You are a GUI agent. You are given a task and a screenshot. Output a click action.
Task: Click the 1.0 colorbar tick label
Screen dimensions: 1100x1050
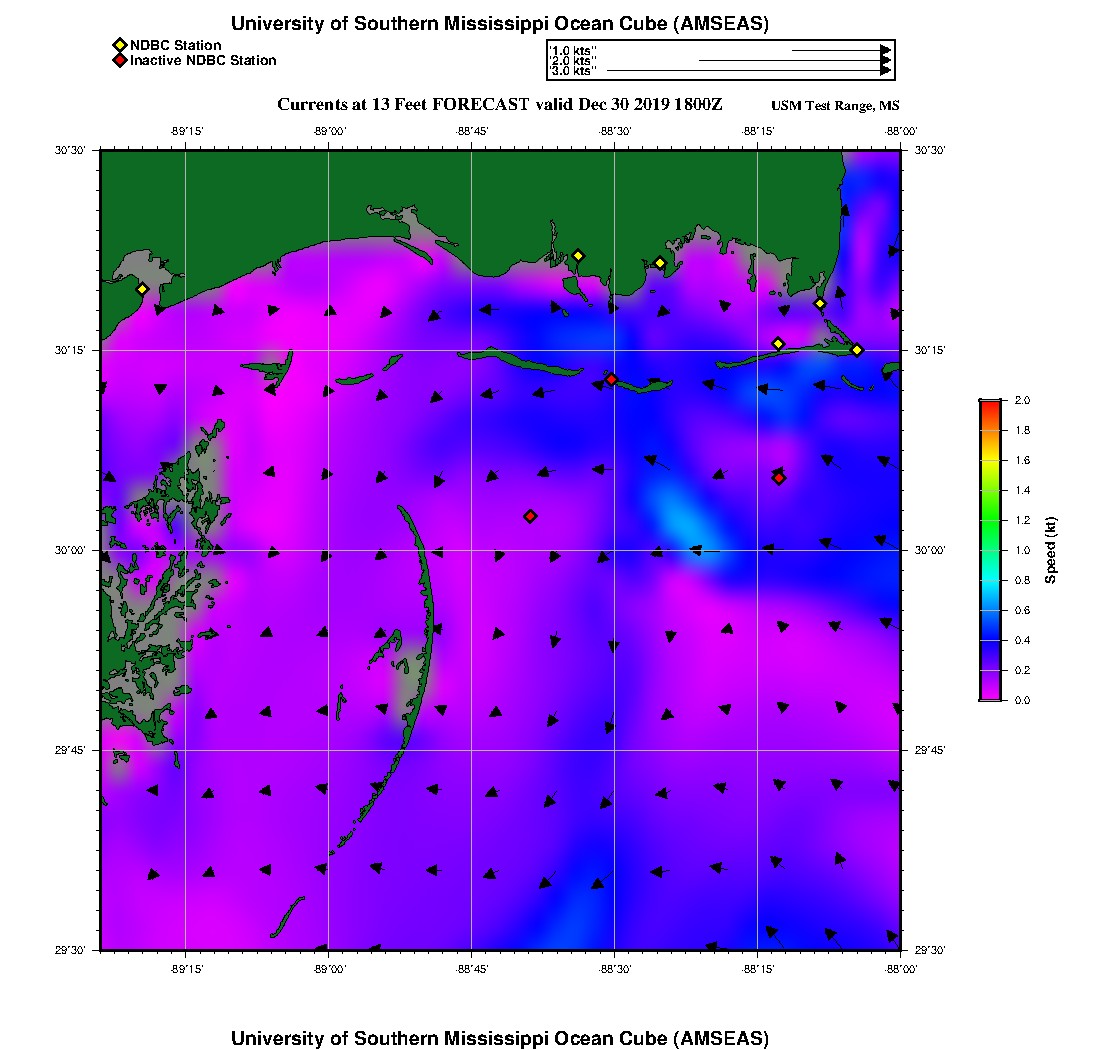tap(1022, 550)
